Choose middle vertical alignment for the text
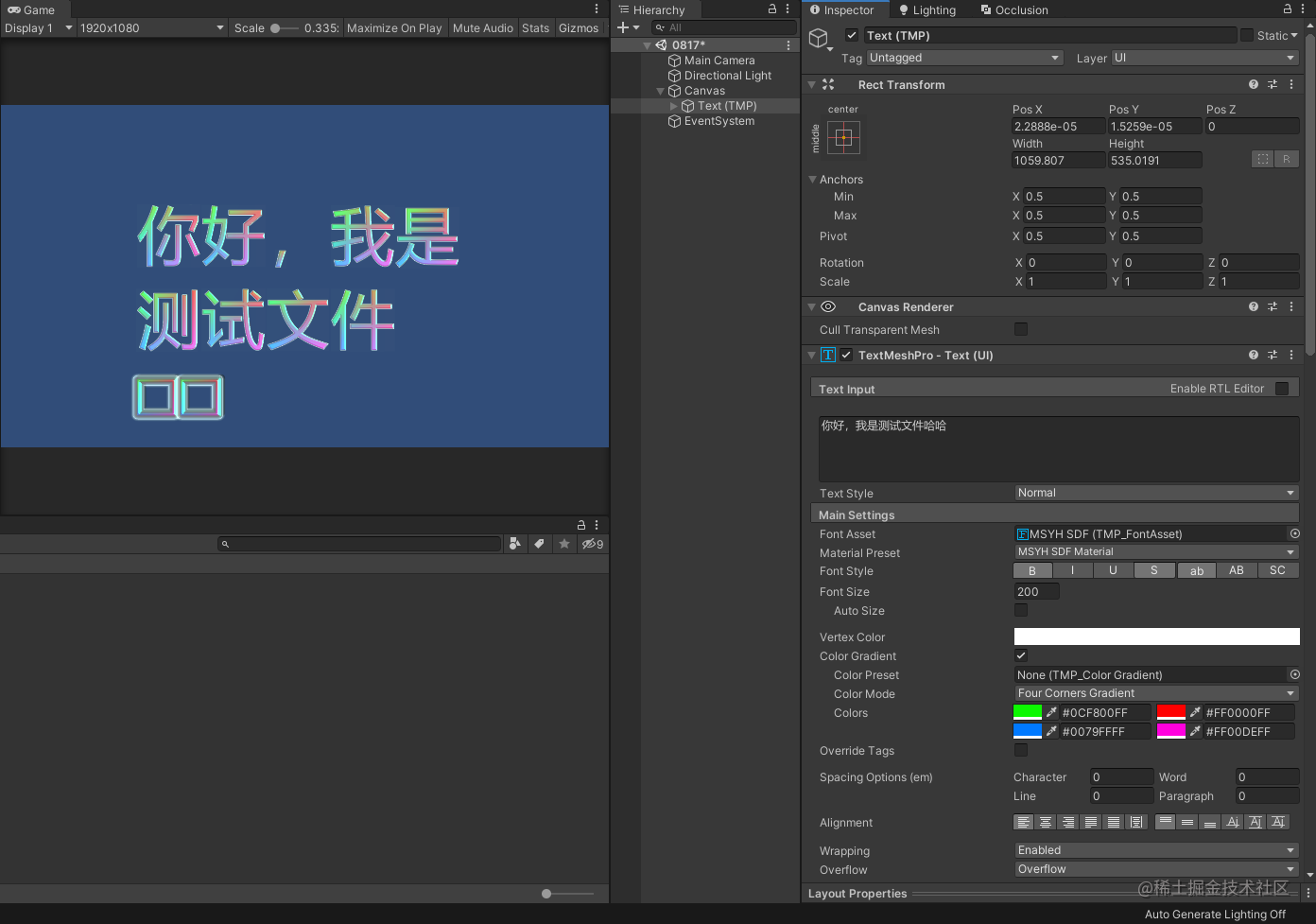 (1187, 822)
